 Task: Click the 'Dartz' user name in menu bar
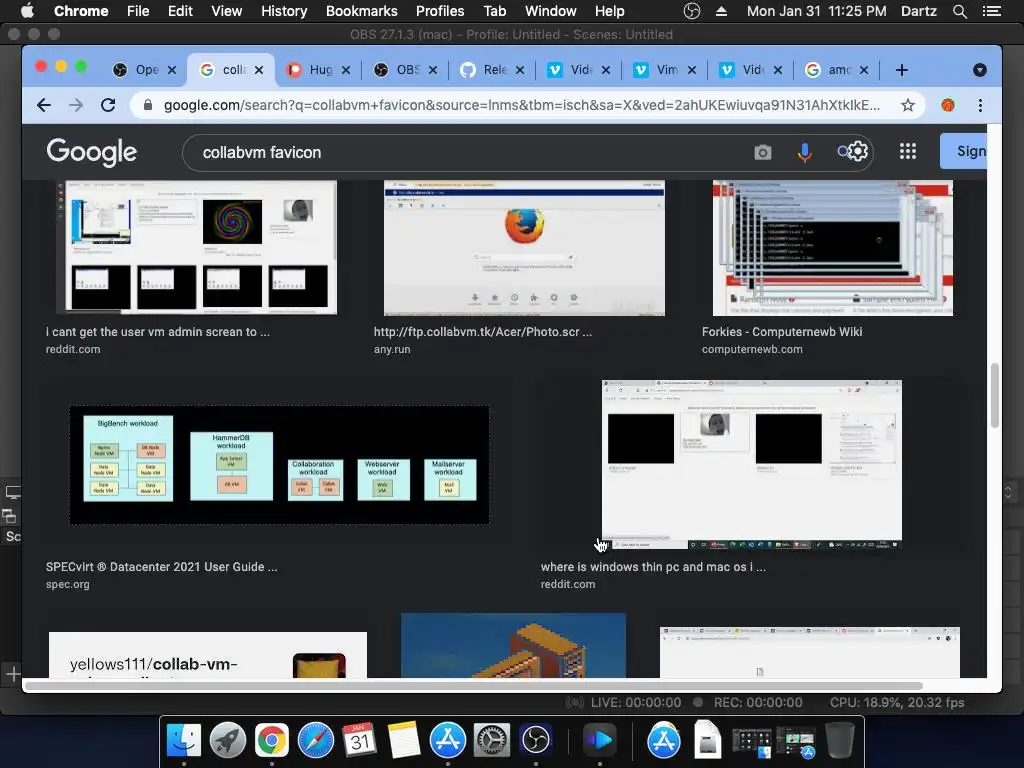(918, 11)
